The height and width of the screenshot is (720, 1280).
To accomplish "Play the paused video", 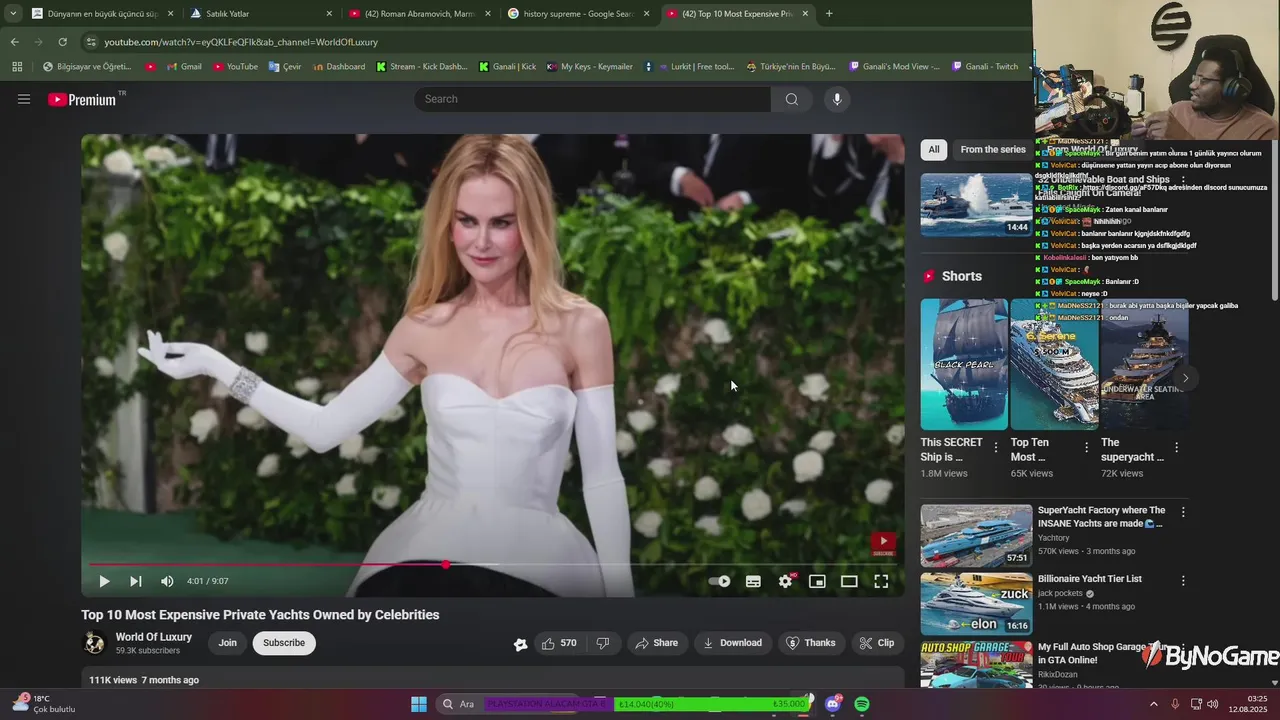I will click(x=104, y=581).
